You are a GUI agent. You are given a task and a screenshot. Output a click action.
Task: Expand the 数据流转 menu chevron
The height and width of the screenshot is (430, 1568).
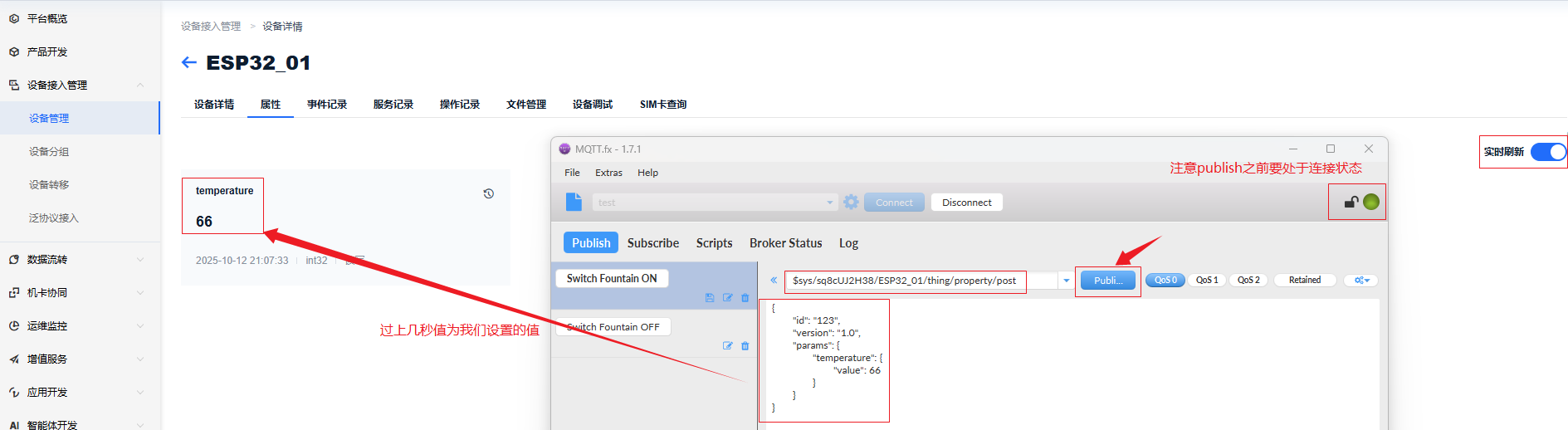(x=140, y=260)
